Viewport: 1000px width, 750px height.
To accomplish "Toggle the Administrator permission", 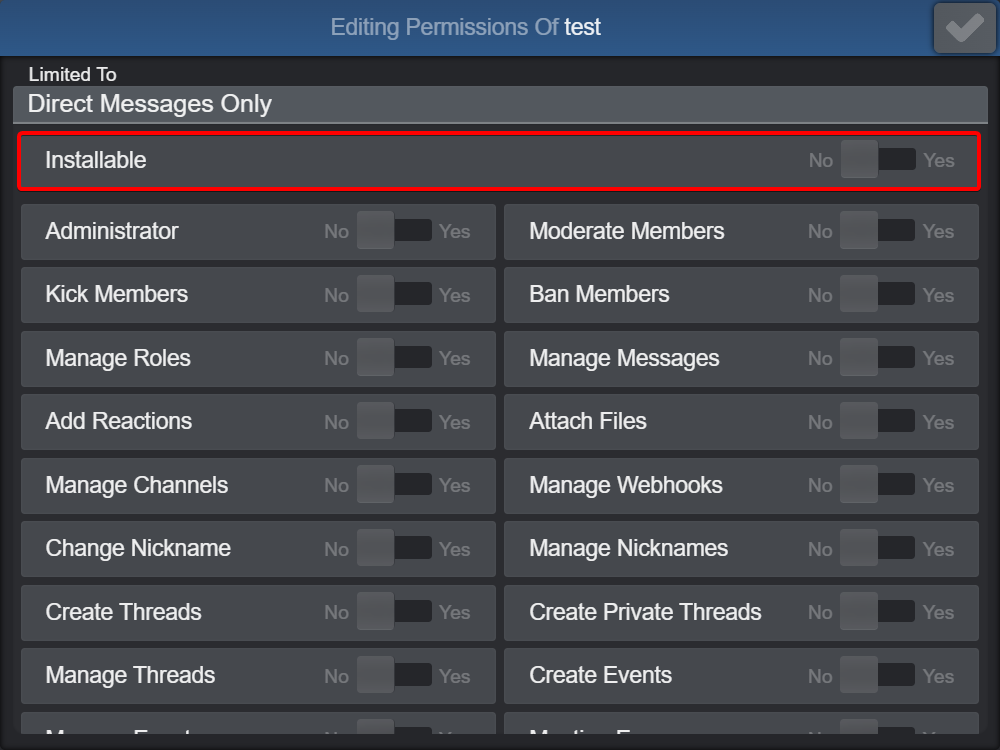I will point(395,231).
